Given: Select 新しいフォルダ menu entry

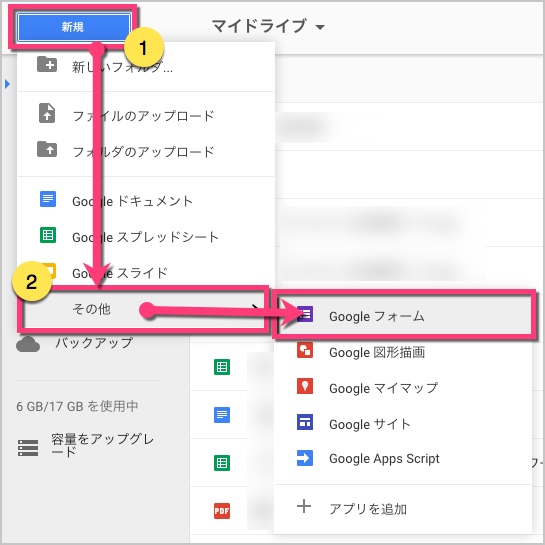Looking at the screenshot, I should 122,67.
